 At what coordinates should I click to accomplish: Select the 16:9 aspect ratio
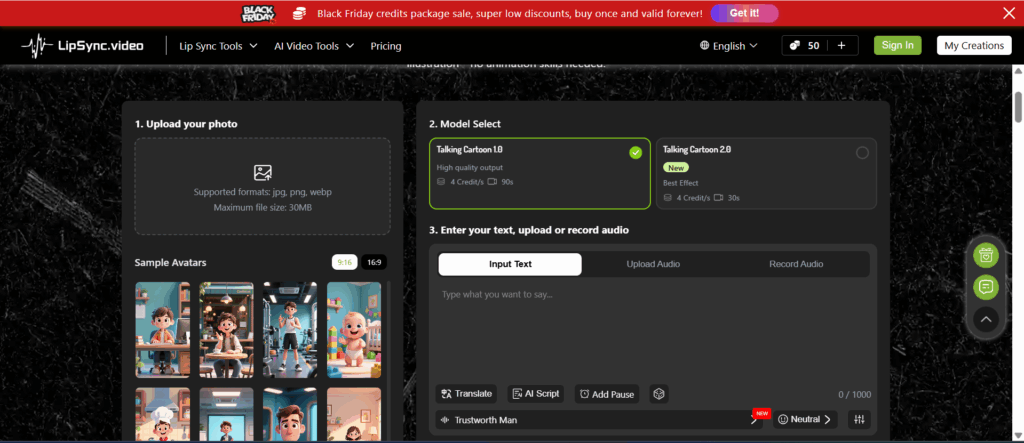[x=374, y=262]
